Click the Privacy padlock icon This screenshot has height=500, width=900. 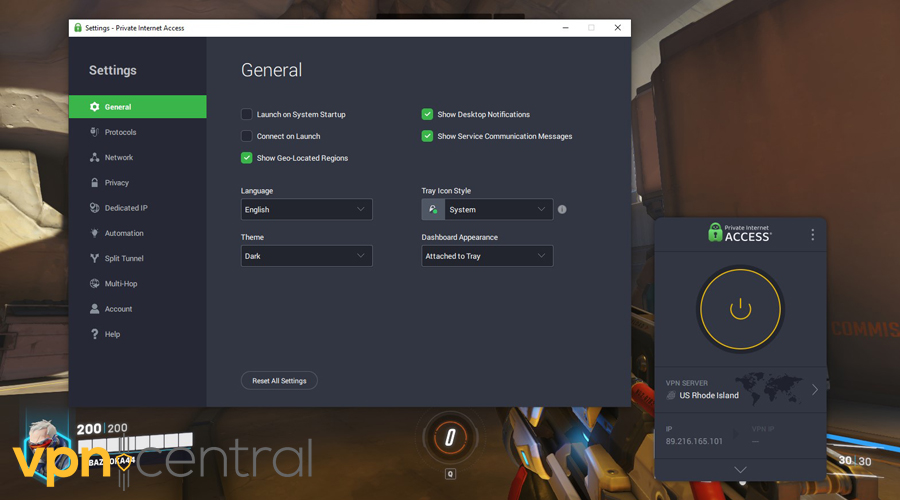tap(95, 183)
